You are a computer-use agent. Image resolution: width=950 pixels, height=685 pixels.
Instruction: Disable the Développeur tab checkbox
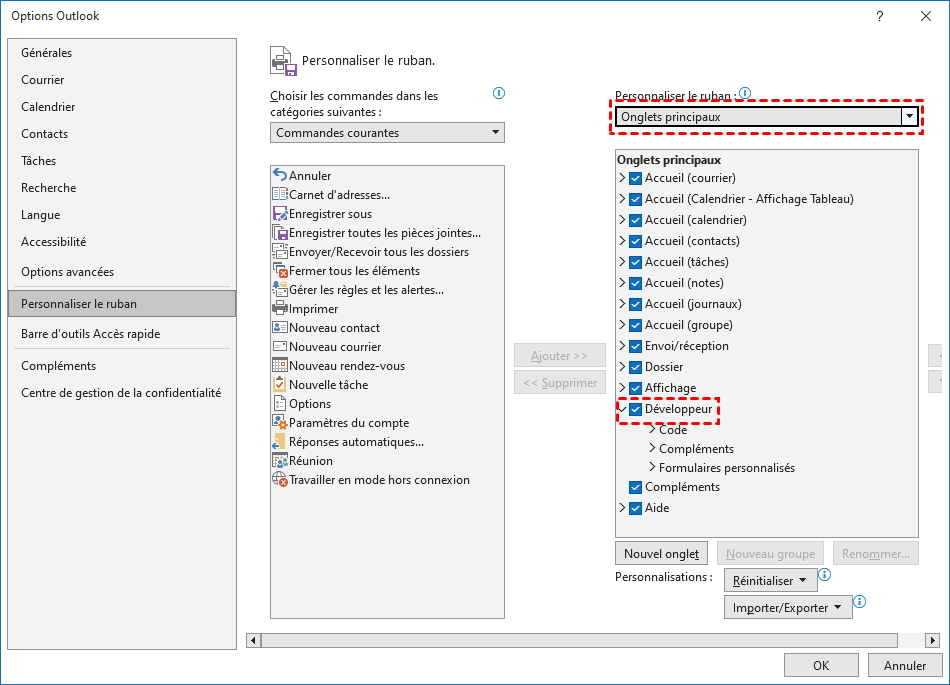[636, 409]
